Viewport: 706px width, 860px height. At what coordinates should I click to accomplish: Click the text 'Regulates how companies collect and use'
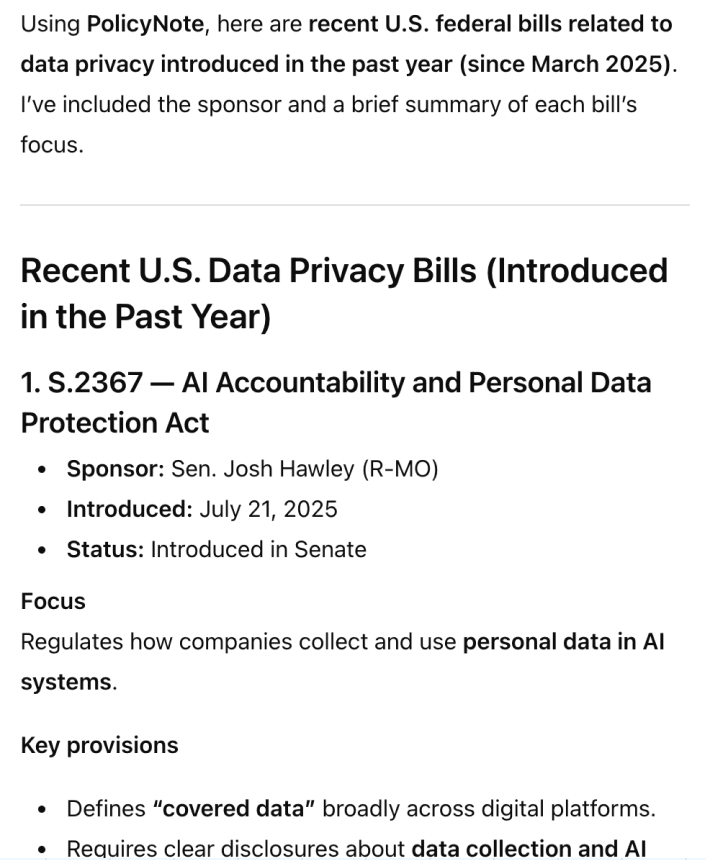(x=238, y=641)
